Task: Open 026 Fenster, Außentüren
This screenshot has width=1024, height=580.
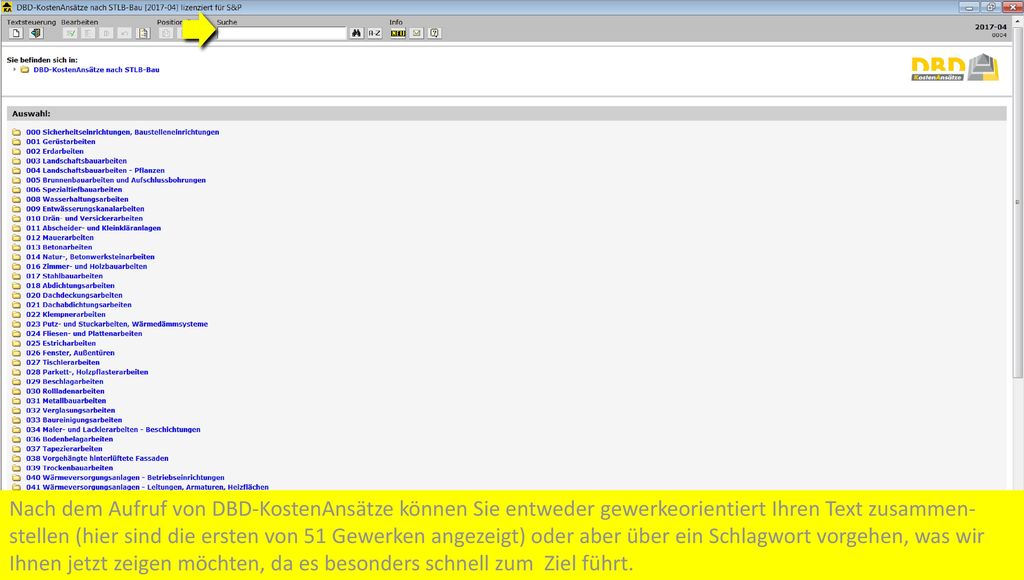Action: (70, 353)
